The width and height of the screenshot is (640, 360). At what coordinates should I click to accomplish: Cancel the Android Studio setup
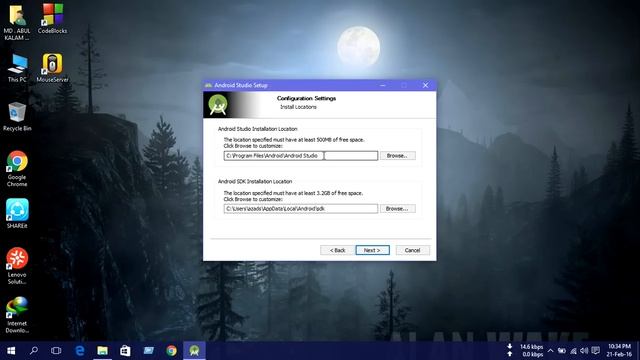[x=412, y=250]
